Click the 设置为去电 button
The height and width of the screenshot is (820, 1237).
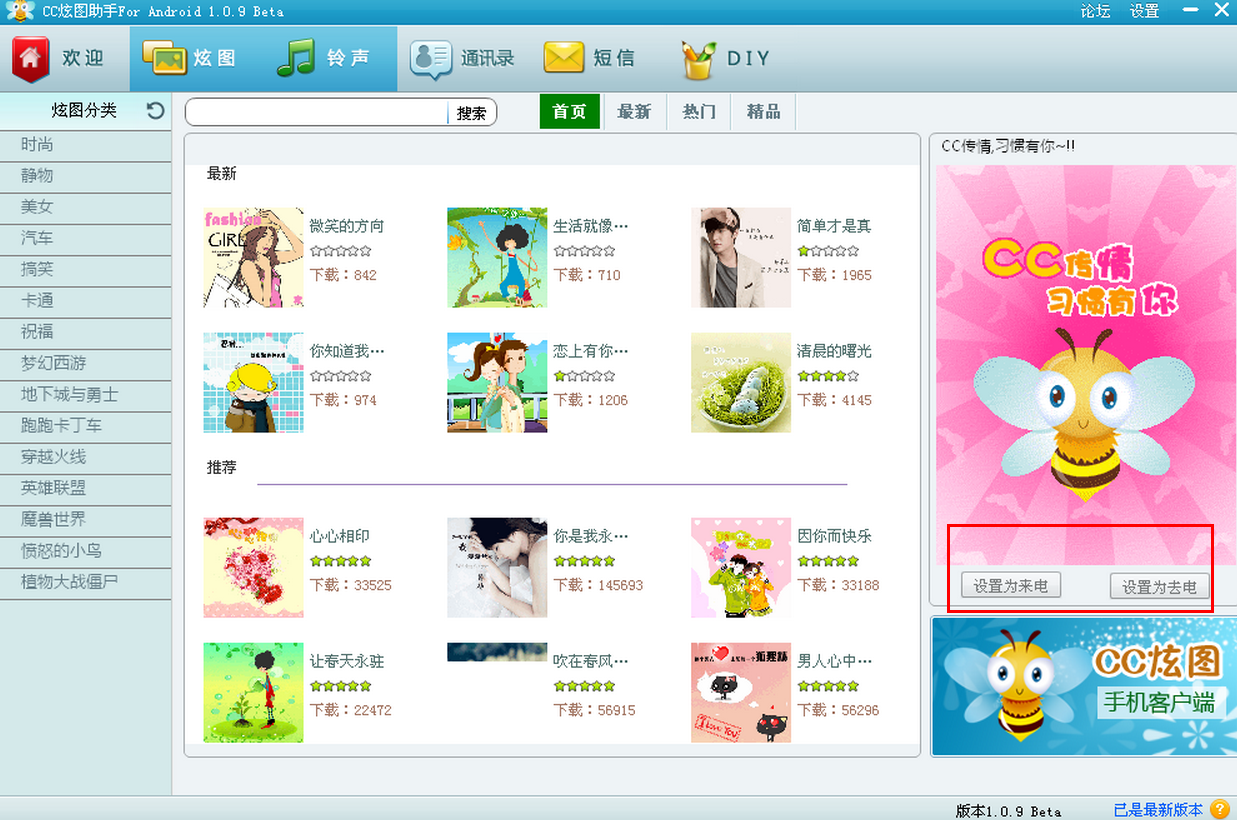[x=1160, y=586]
